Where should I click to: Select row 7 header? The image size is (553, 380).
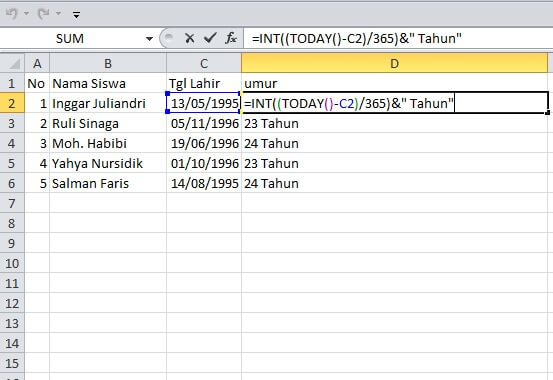click(12, 203)
